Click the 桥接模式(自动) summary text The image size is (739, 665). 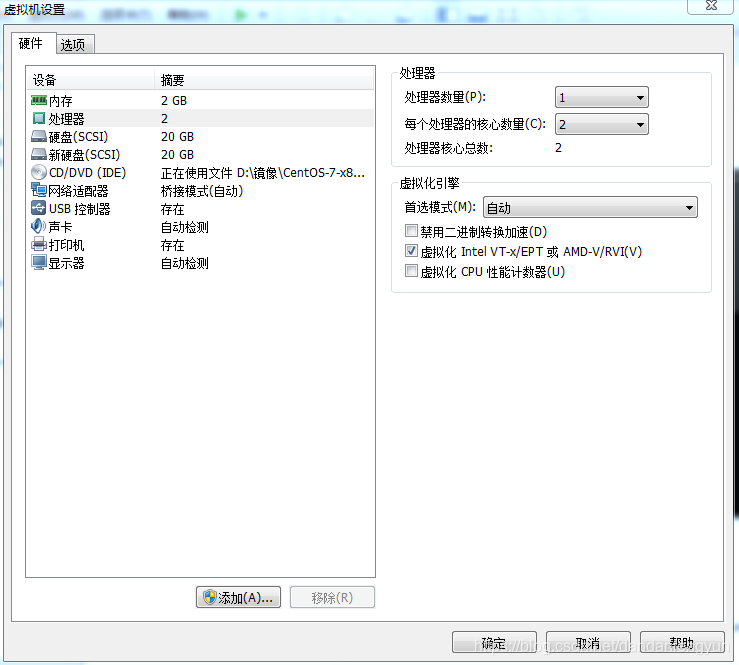pos(202,191)
